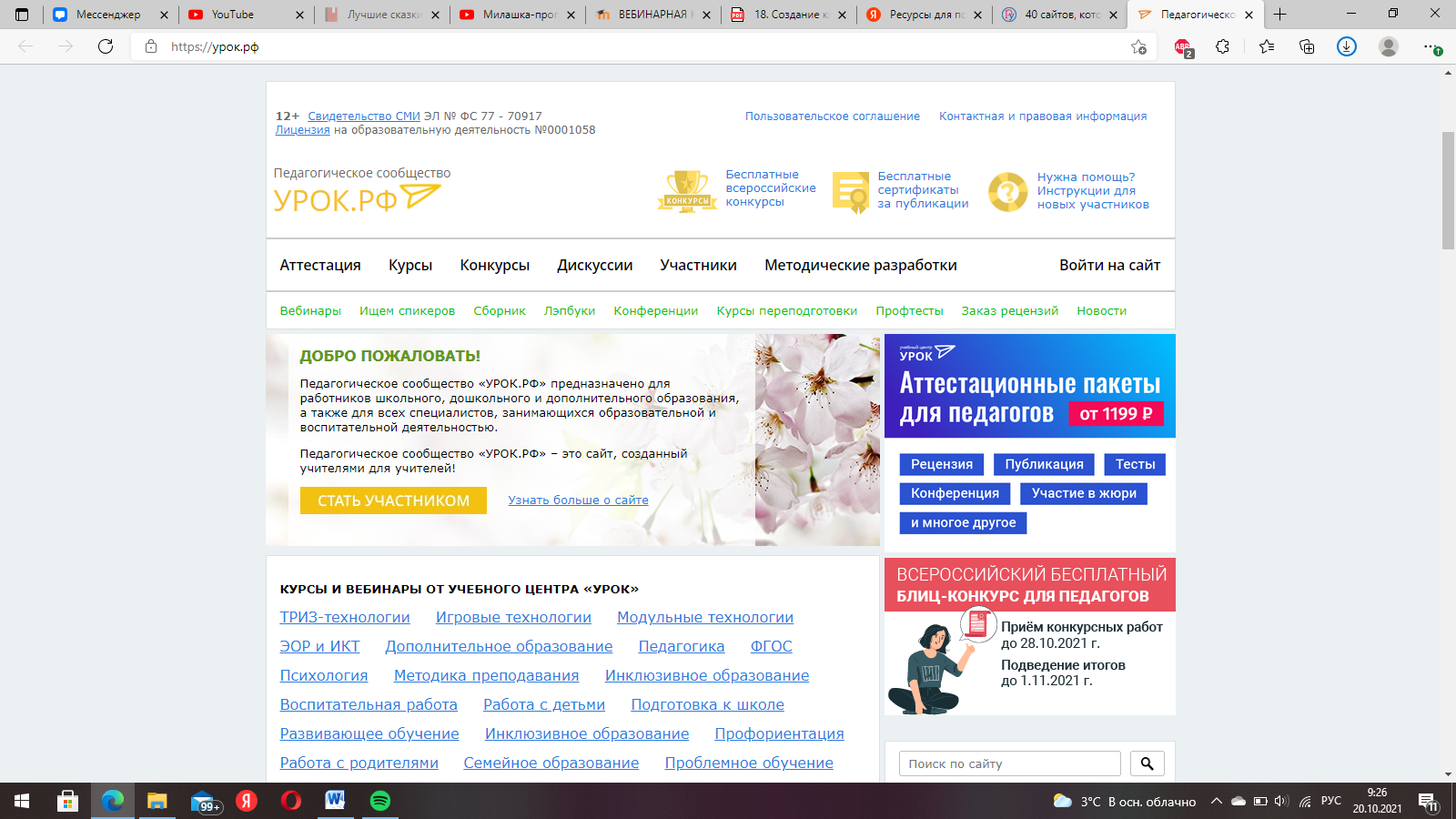
Task: Open File Explorer from taskbar
Action: (x=157, y=801)
